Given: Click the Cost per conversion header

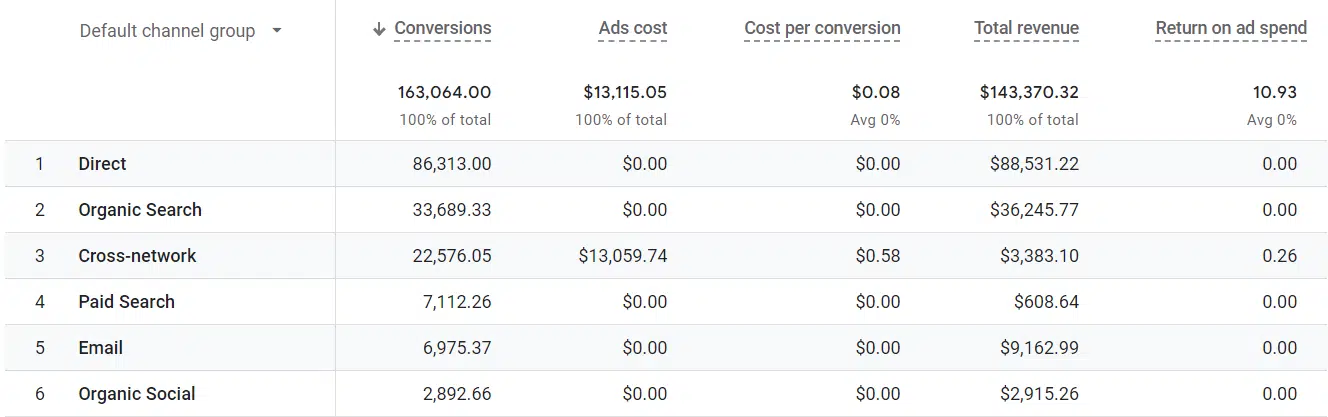Looking at the screenshot, I should [822, 28].
